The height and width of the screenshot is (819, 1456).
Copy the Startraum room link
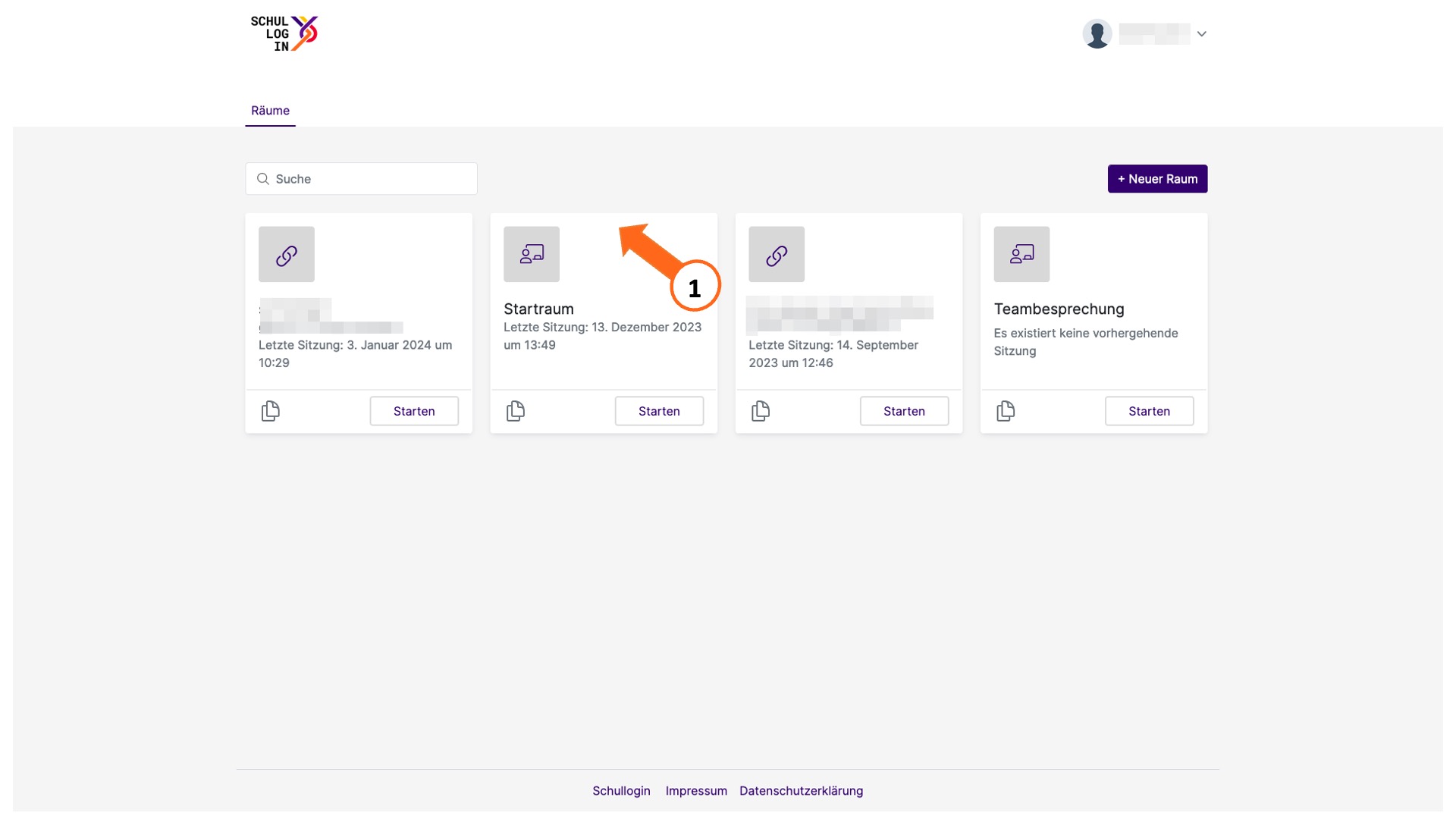(x=516, y=411)
